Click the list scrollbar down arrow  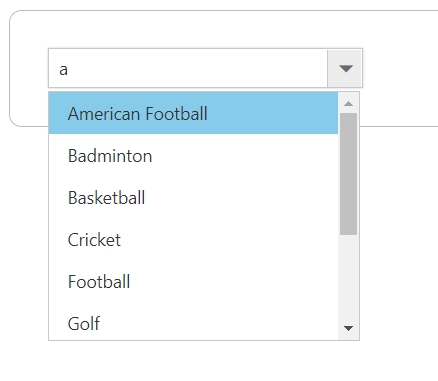point(348,328)
